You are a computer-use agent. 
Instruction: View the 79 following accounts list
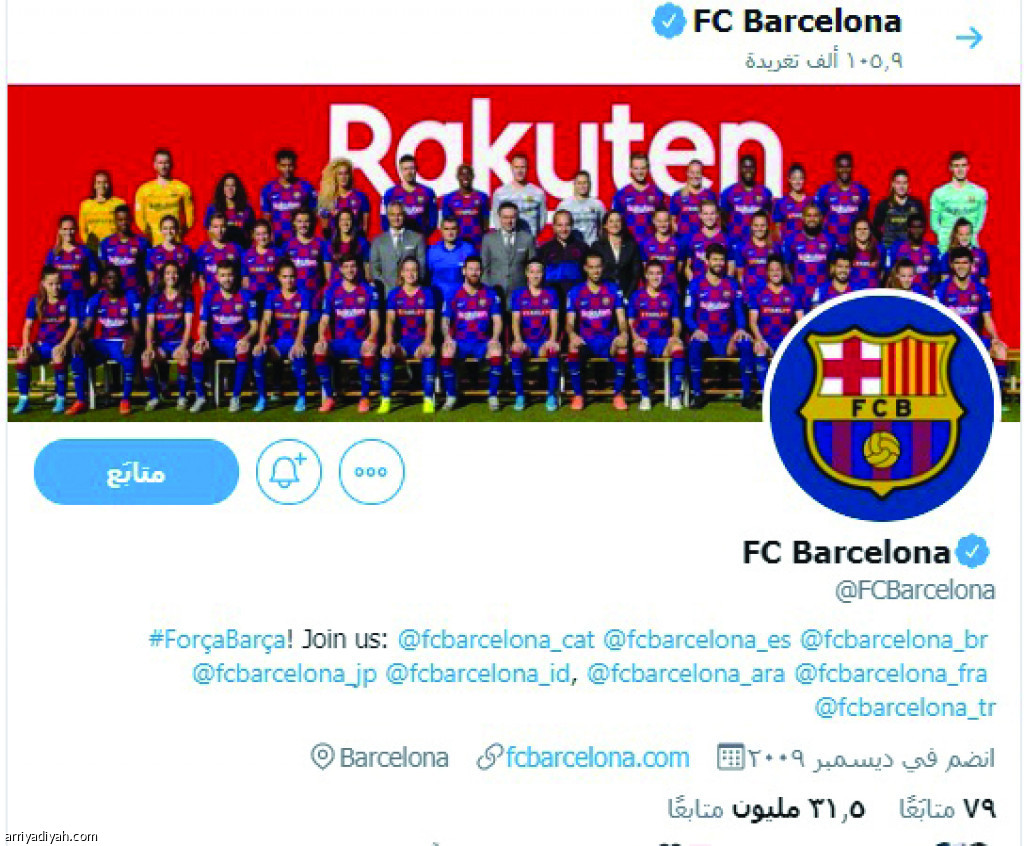click(948, 809)
